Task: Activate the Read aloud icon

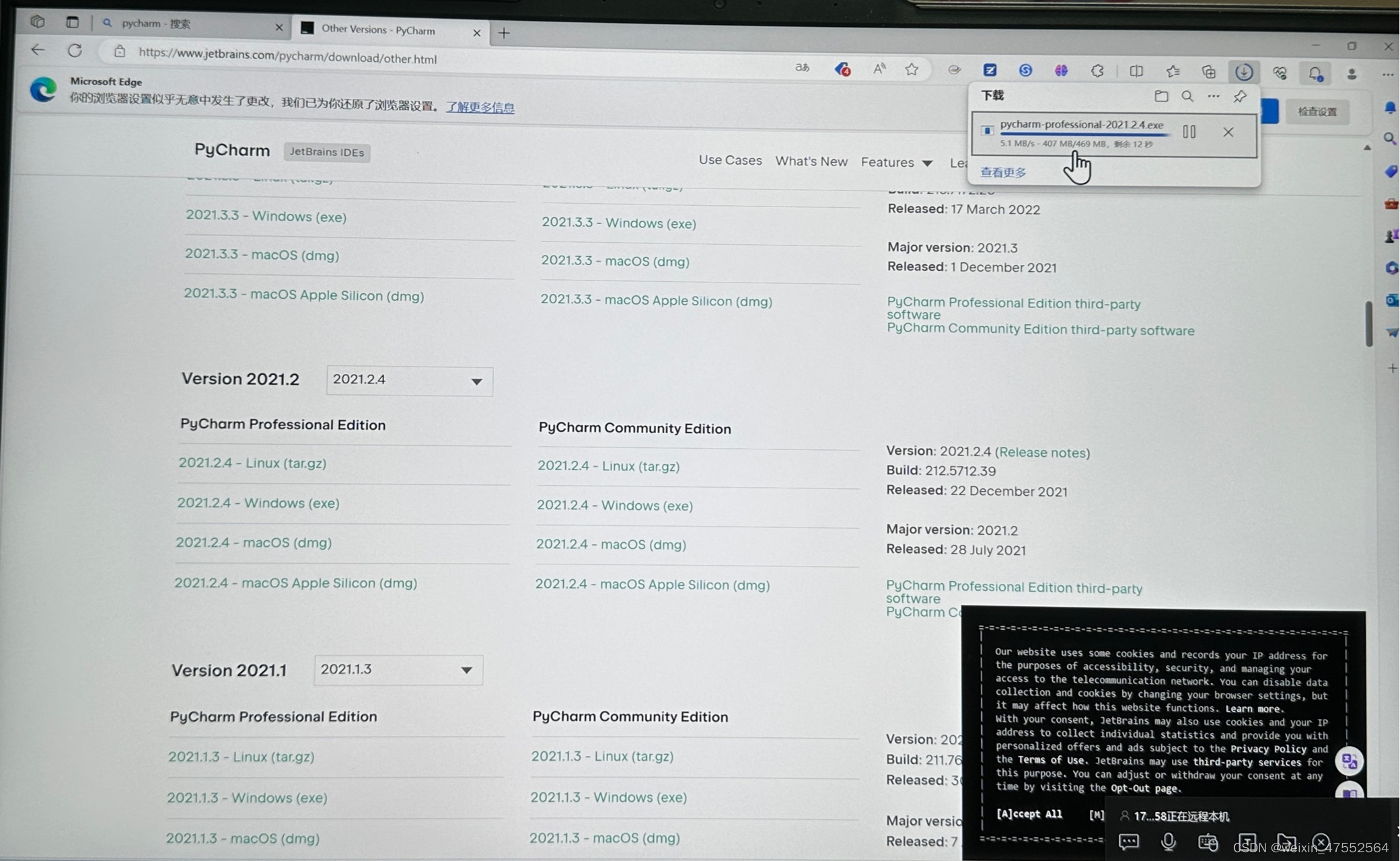Action: (879, 69)
